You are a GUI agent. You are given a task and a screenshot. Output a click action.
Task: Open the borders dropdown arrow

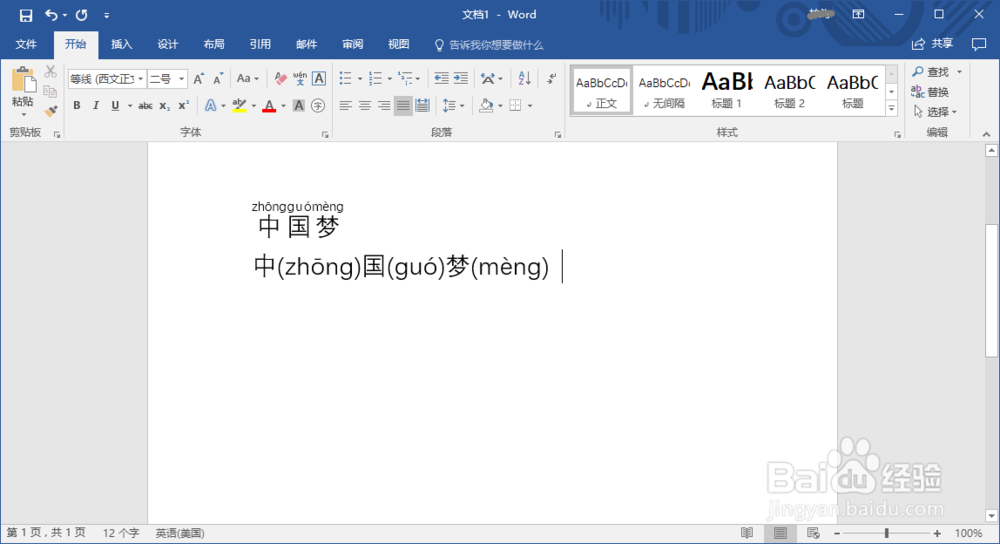(530, 106)
